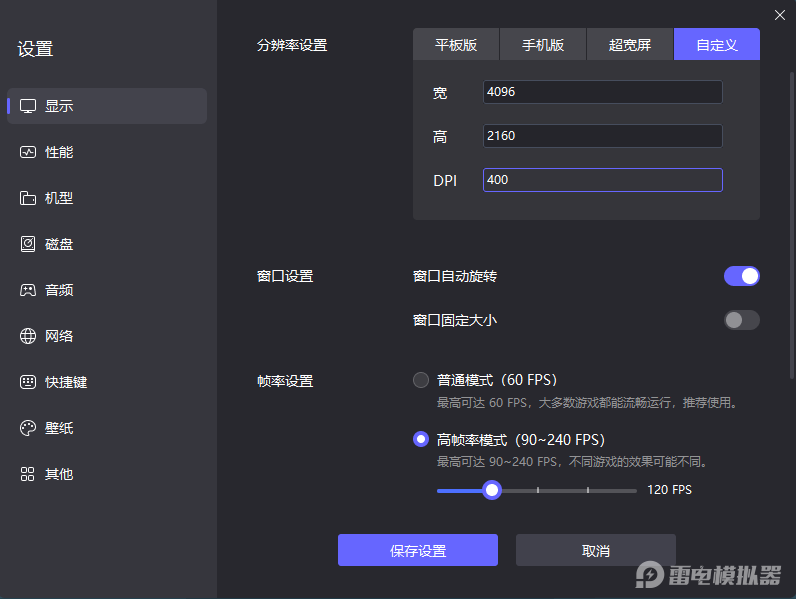The image size is (796, 599).
Task: Open the 其他 settings section
Action: click(x=107, y=474)
